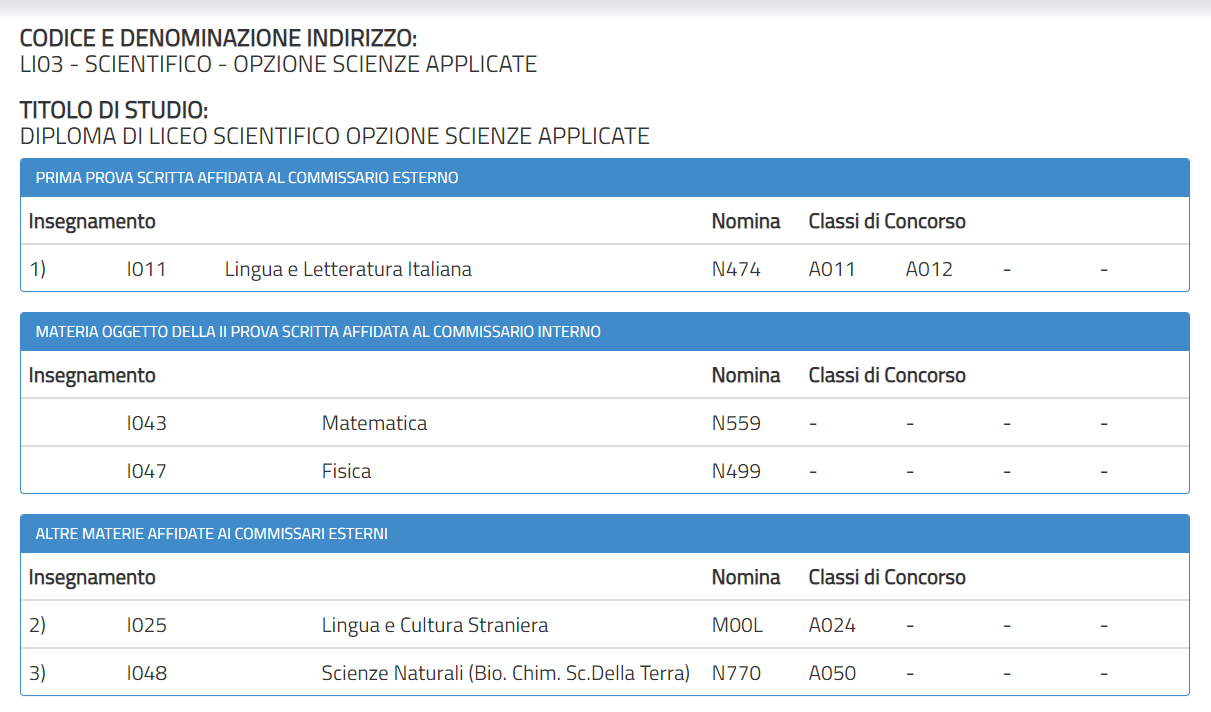This screenshot has width=1211, height=712.
Task: Select the Matematica subject row
Action: click(x=374, y=423)
